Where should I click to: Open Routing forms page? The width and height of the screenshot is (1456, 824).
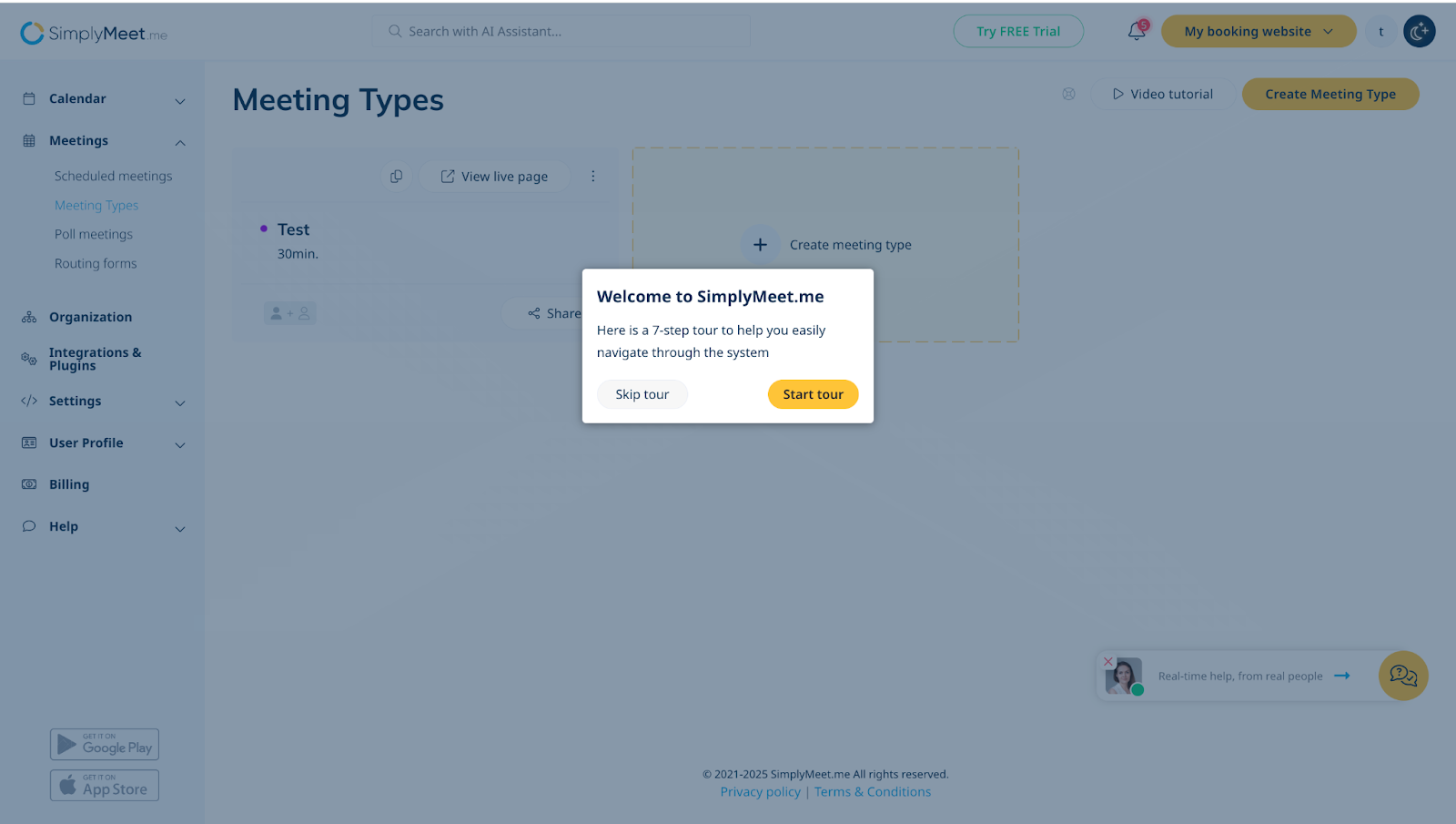[x=96, y=263]
